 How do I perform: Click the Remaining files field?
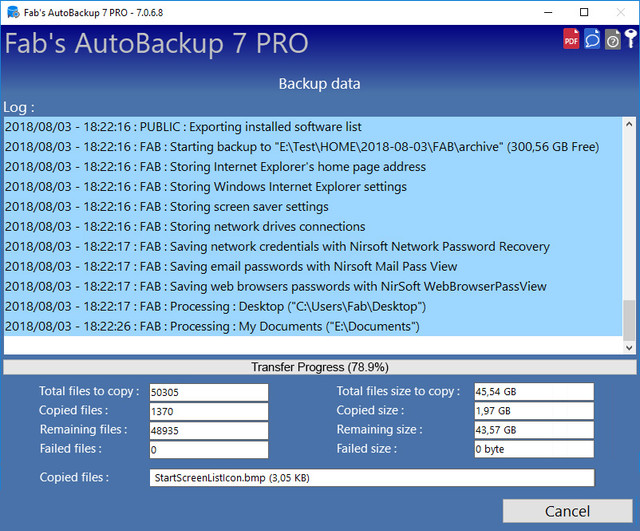pyautogui.click(x=209, y=431)
